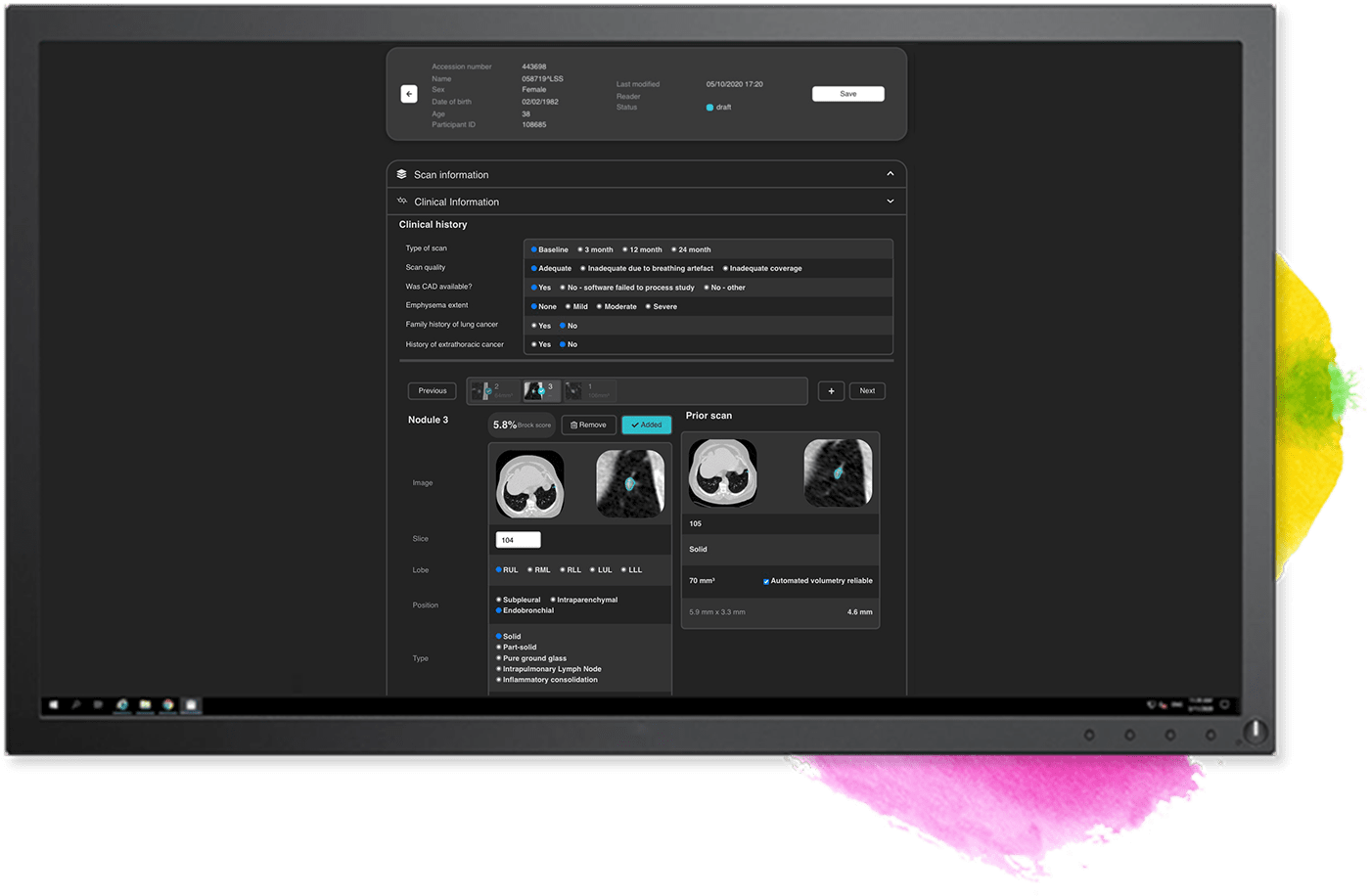Enable the Automated volumetry reliable checkbox
The width and height of the screenshot is (1370, 896).
click(766, 581)
